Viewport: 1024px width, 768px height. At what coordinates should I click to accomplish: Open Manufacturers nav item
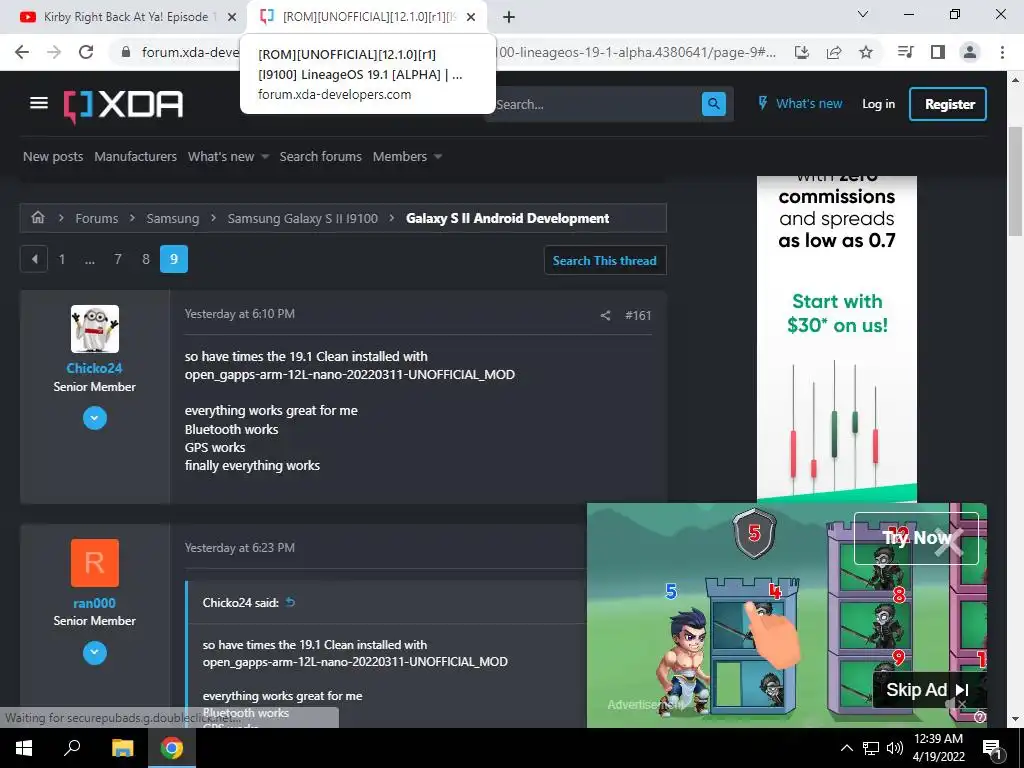click(135, 157)
